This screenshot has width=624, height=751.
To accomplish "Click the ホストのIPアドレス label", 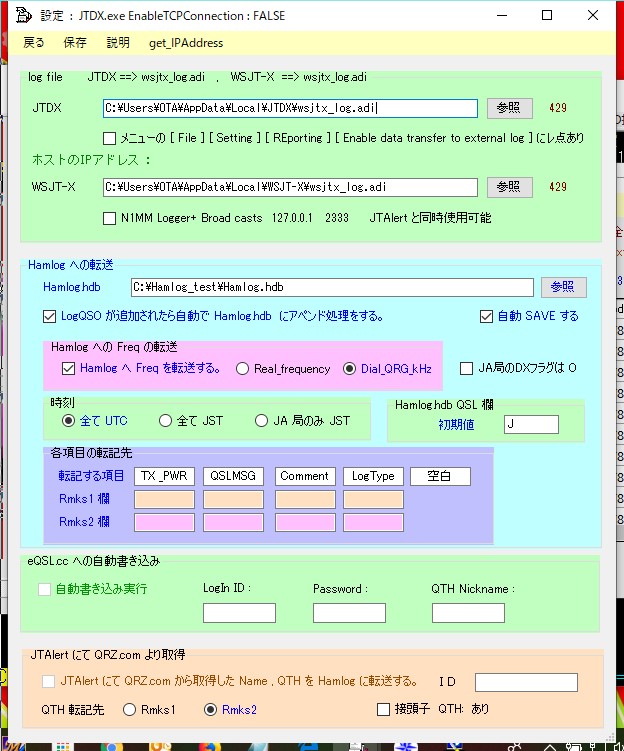I will tap(91, 160).
